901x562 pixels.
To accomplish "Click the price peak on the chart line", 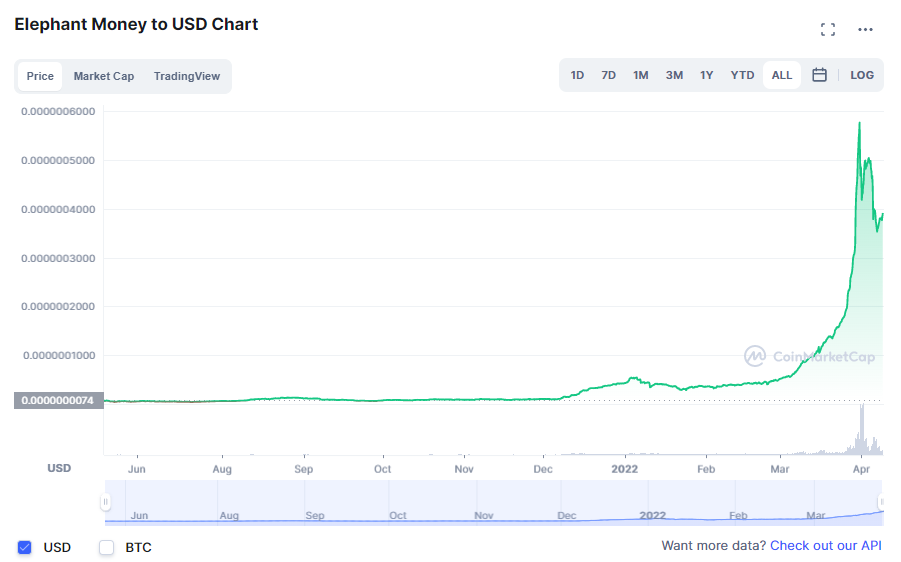I will pyautogui.click(x=860, y=123).
